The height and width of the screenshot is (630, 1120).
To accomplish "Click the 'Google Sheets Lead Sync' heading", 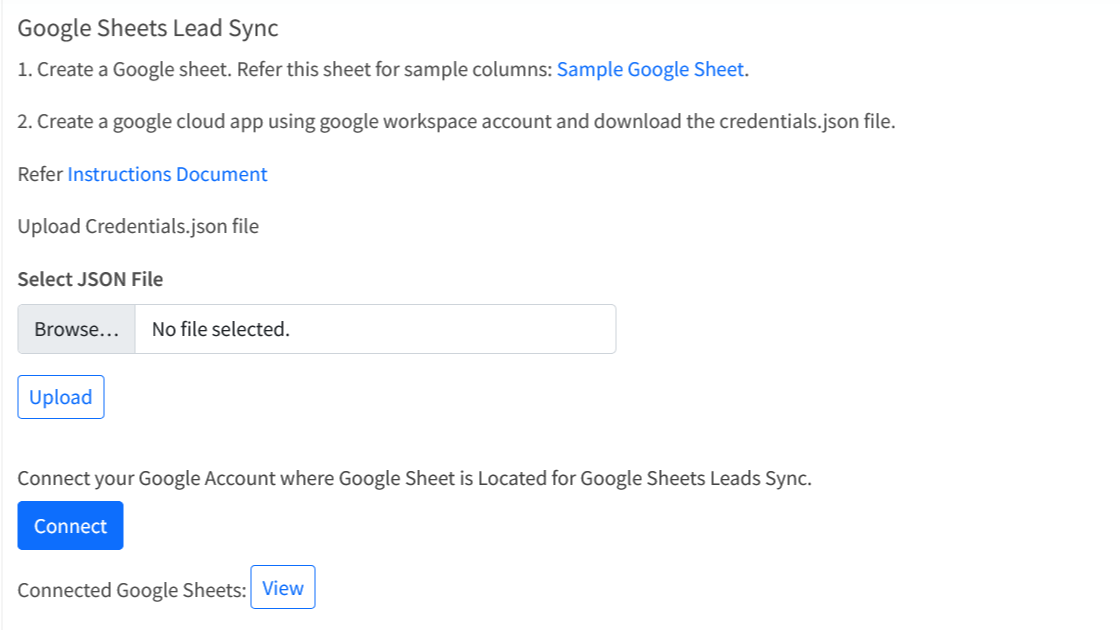I will click(x=148, y=28).
